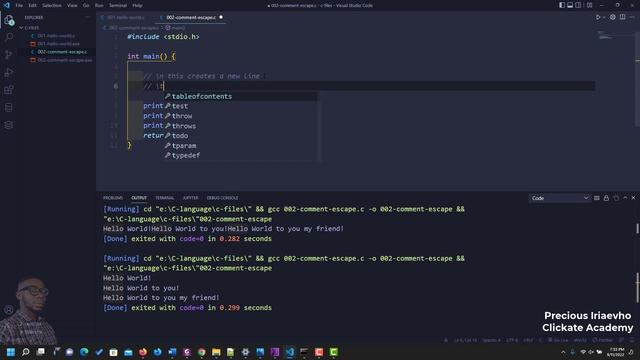Switch to the Terminal panel tab
Viewport: 640px width, 360px height.
pyautogui.click(x=164, y=198)
